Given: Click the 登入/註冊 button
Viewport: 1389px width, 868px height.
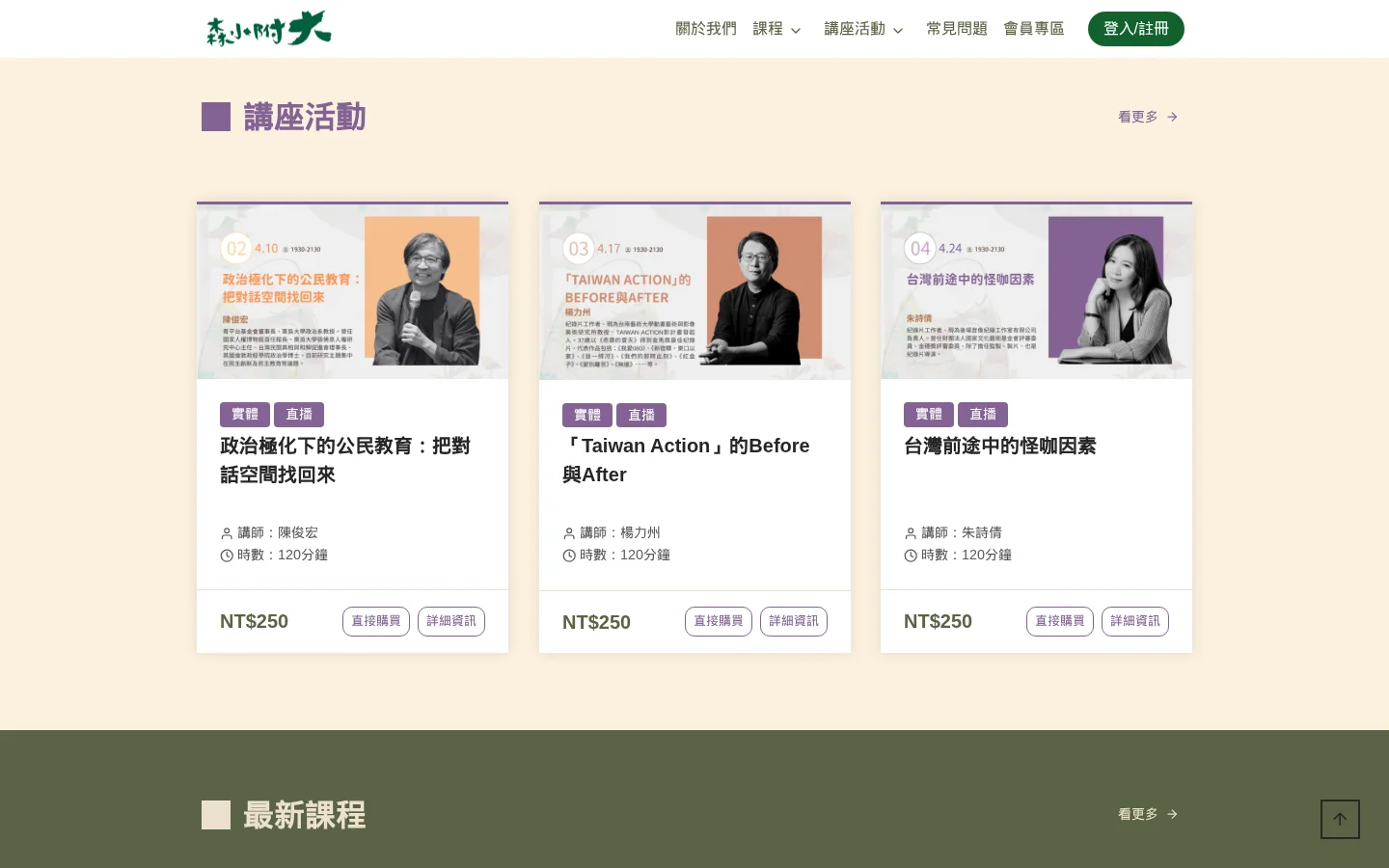Looking at the screenshot, I should point(1136,29).
